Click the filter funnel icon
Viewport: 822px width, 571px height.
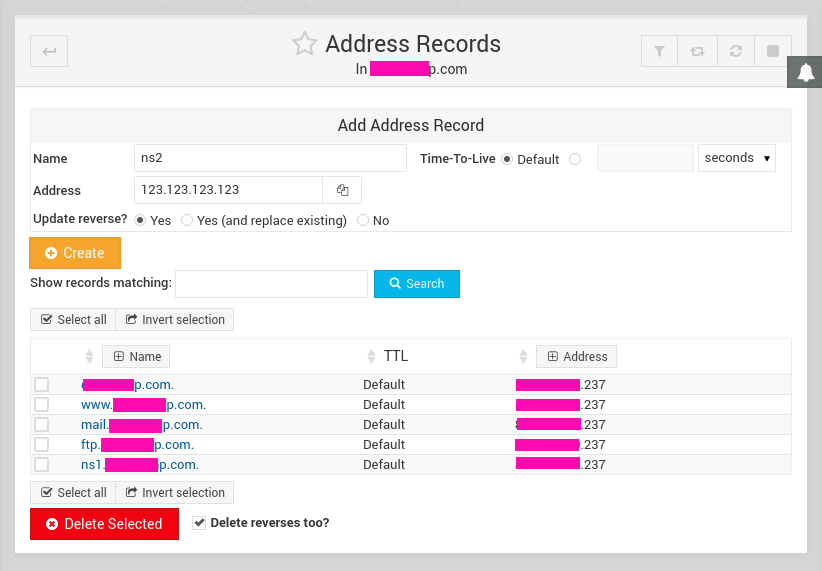pos(659,51)
